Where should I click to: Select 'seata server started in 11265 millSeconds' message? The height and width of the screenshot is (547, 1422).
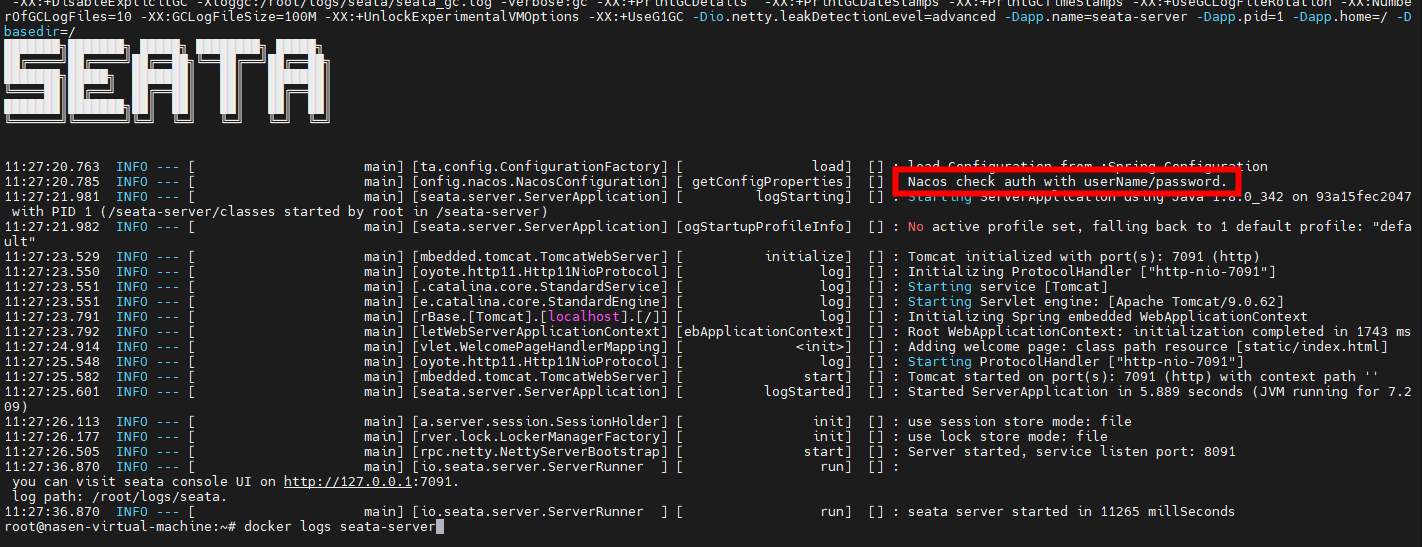pos(1070,512)
